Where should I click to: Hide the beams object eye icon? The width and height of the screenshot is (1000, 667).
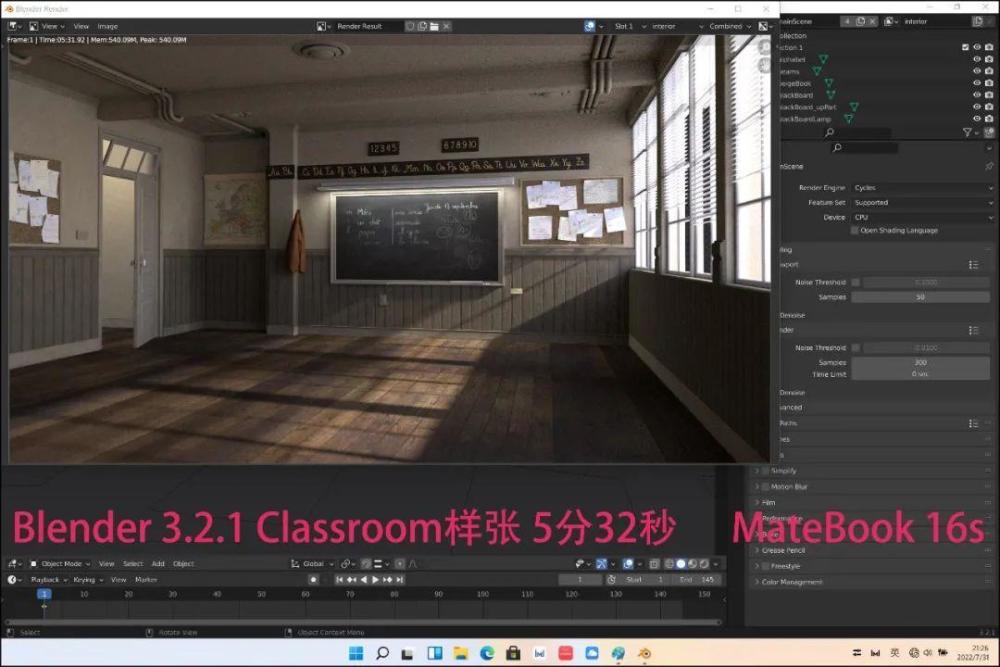pyautogui.click(x=977, y=71)
